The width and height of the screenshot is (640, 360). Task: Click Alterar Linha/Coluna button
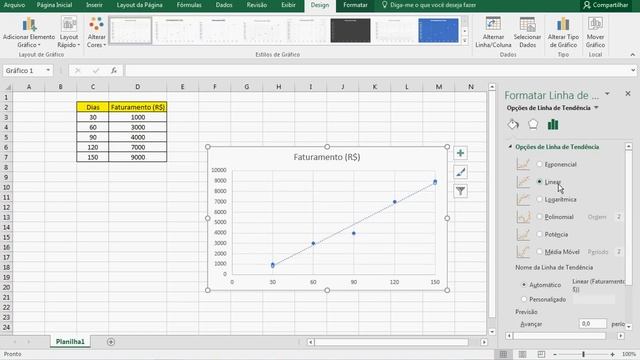[493, 32]
